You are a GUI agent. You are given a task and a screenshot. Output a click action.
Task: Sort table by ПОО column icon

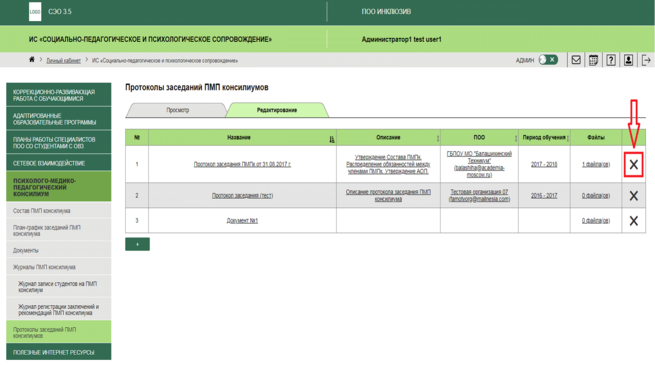(516, 138)
